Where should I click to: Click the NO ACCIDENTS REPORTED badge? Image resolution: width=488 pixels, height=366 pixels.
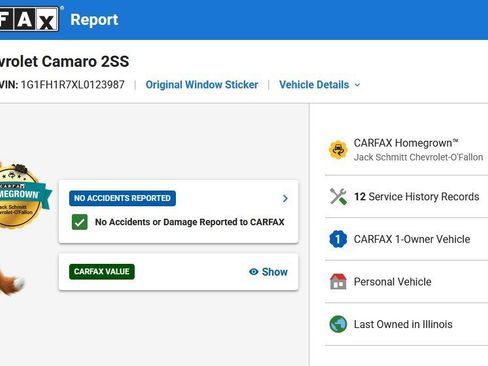pyautogui.click(x=122, y=198)
